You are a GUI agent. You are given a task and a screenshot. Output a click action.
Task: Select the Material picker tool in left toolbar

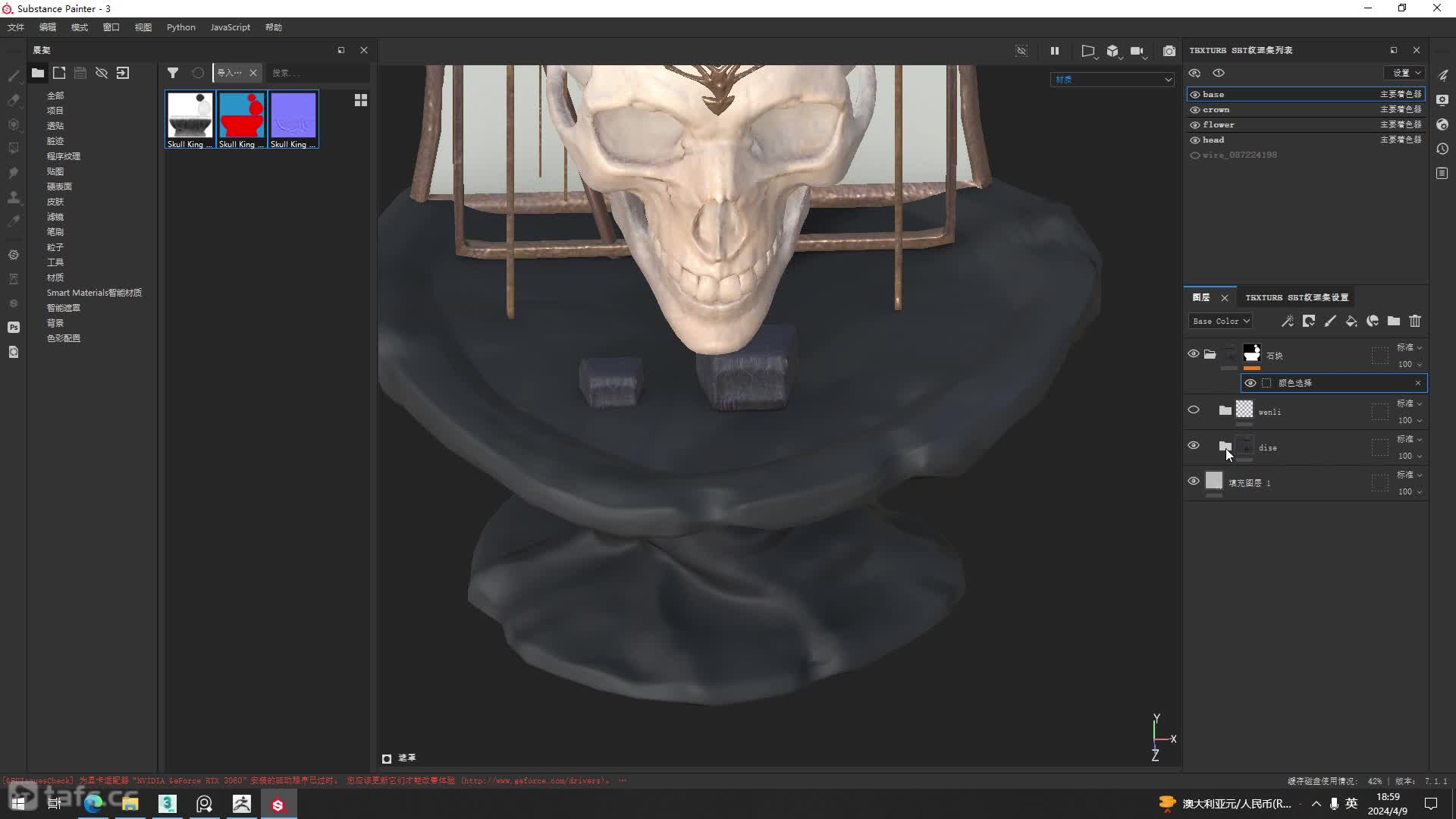click(14, 221)
